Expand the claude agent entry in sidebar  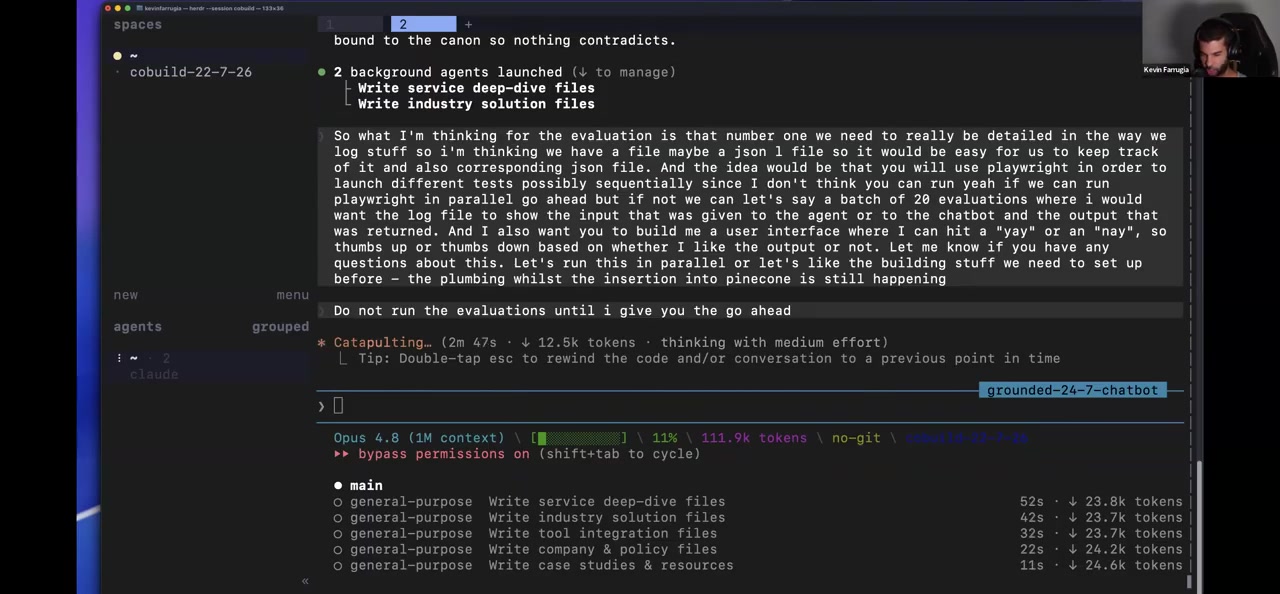click(x=154, y=374)
